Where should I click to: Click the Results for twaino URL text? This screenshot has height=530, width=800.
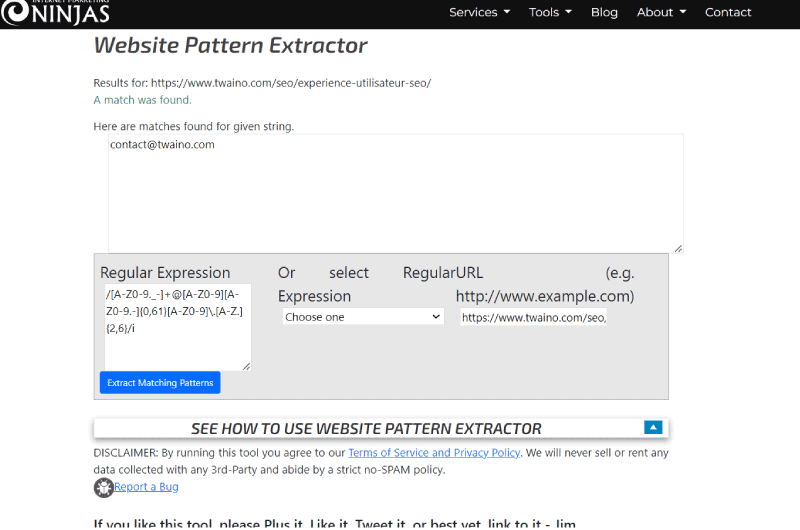pyautogui.click(x=262, y=83)
